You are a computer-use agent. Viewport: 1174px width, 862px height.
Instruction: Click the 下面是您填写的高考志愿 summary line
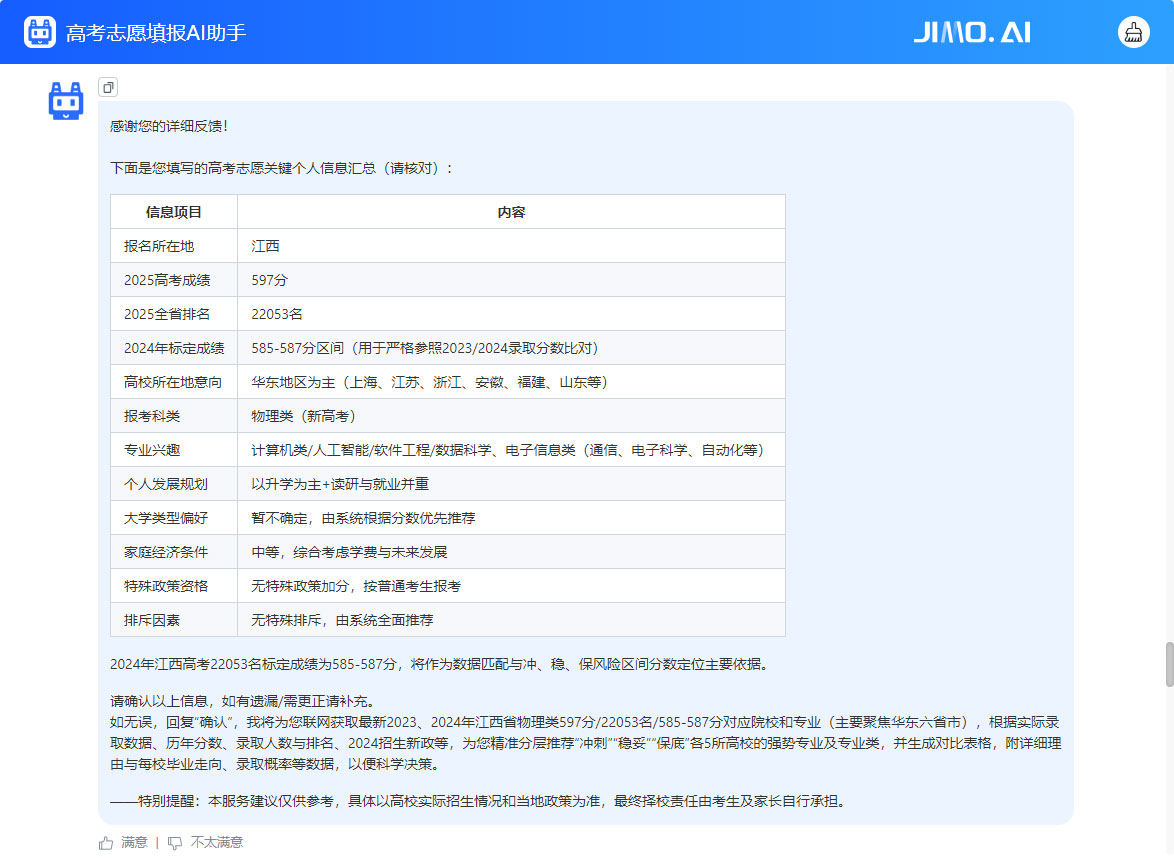tap(282, 168)
